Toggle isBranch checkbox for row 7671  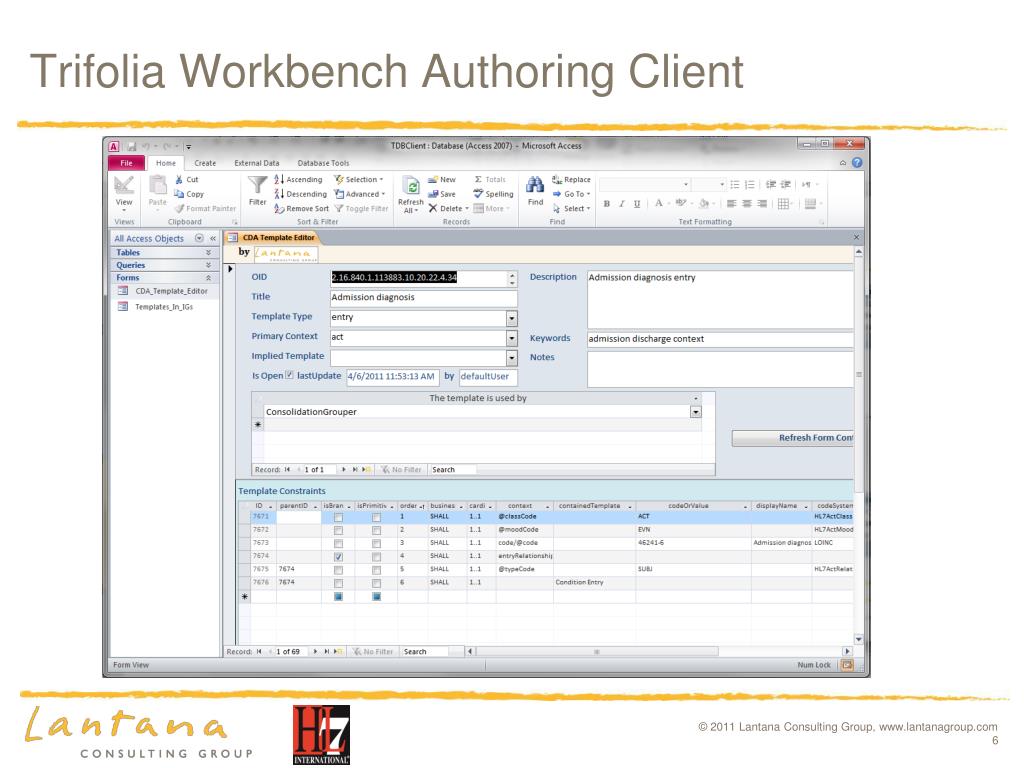tap(338, 517)
